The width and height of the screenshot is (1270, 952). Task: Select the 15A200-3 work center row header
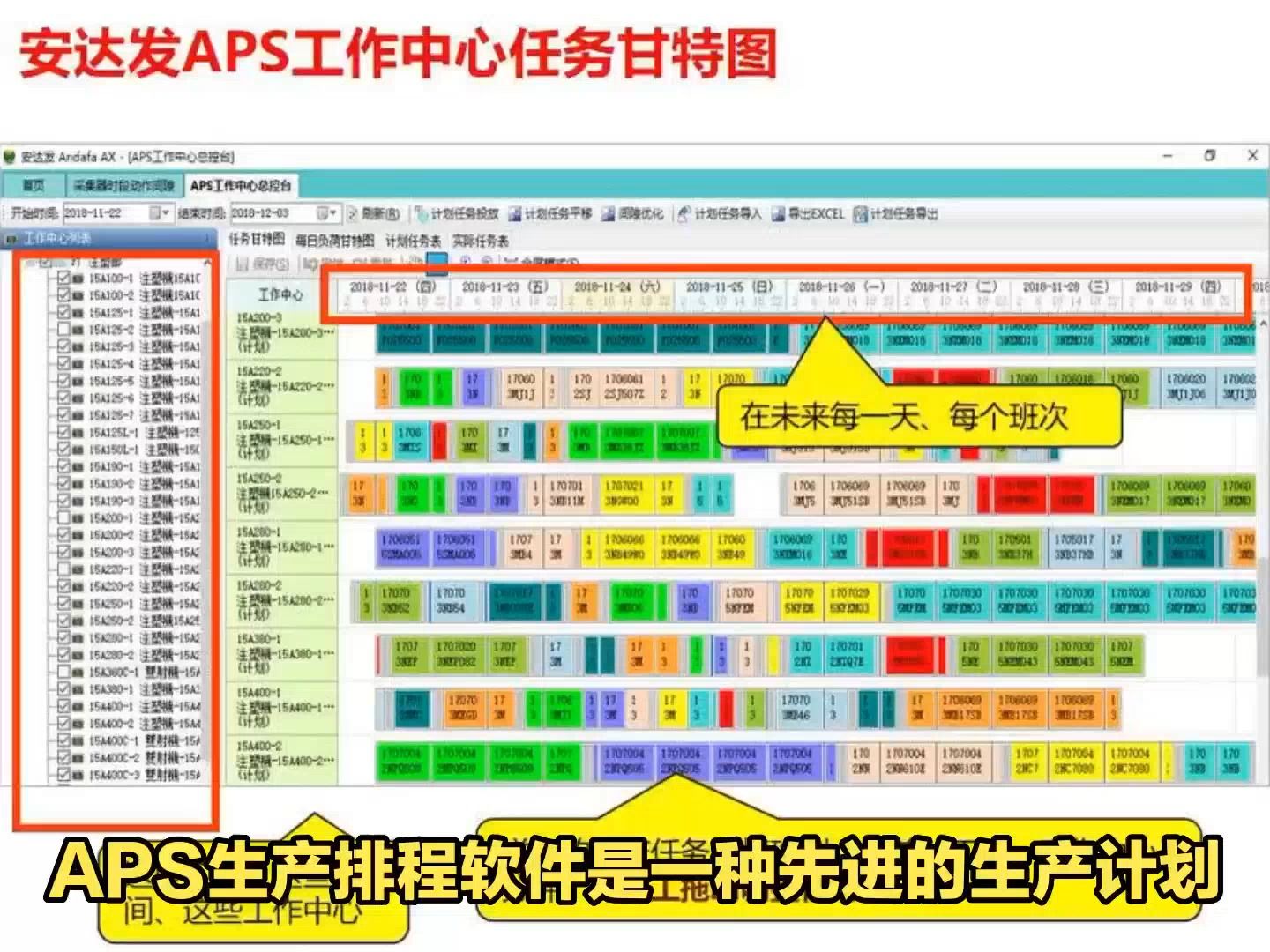pos(282,332)
